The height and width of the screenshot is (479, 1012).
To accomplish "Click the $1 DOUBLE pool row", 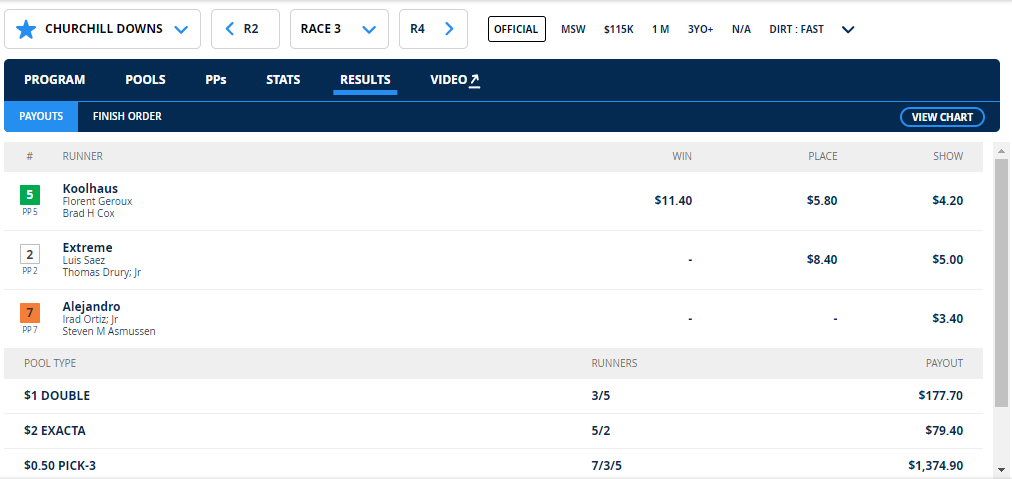I will (x=493, y=396).
